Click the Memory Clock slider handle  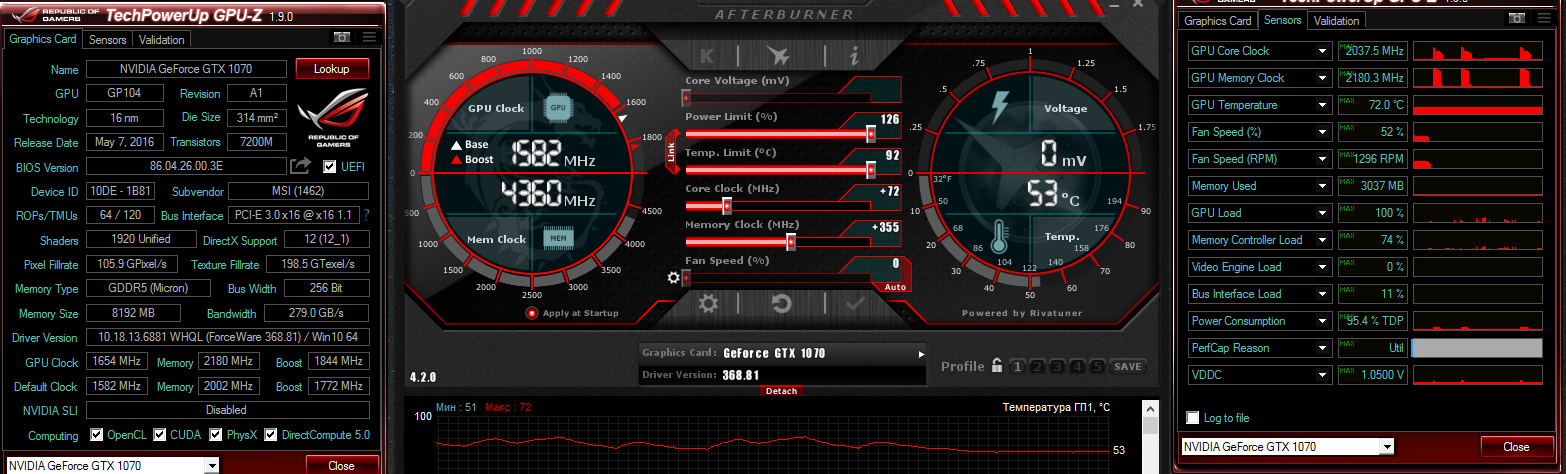pos(791,242)
